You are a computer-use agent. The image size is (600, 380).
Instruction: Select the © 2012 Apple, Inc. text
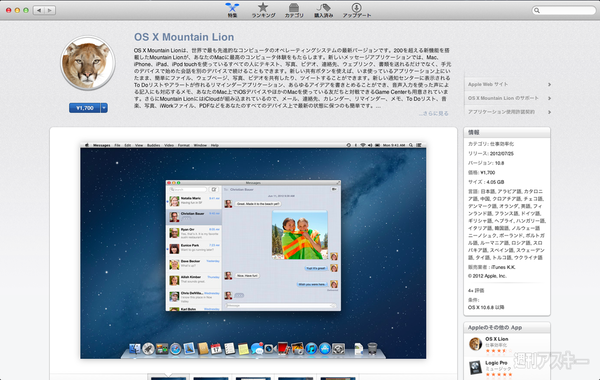[x=487, y=276]
